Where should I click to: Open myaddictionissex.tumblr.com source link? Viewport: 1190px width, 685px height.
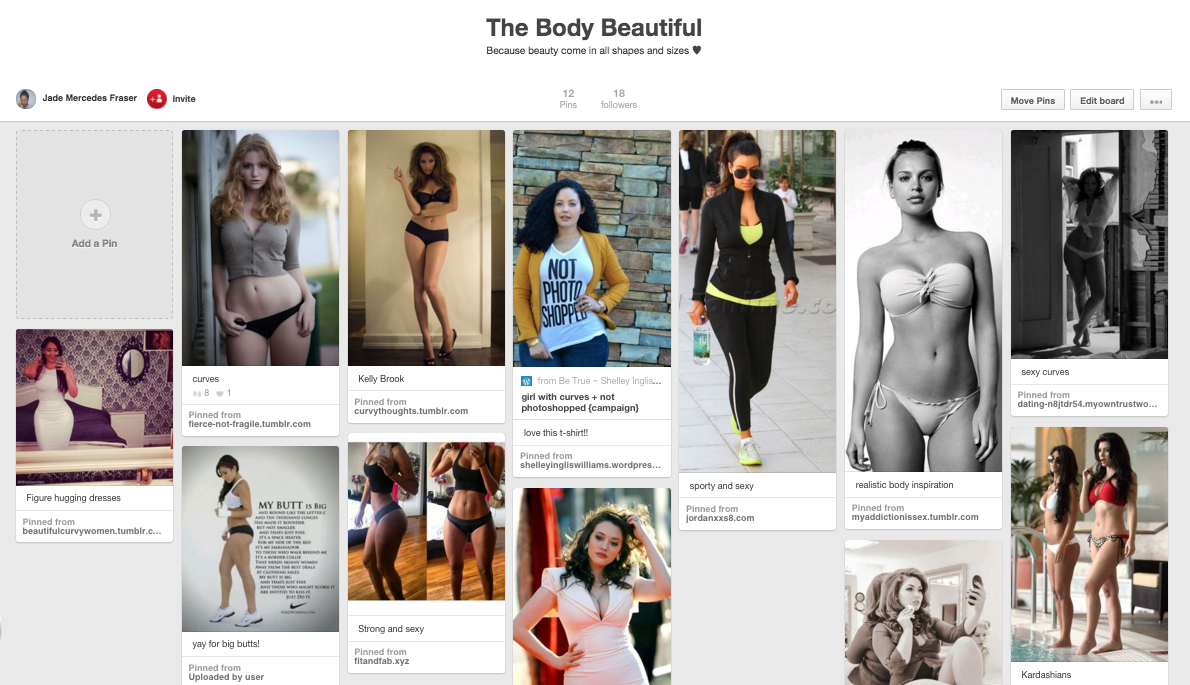(x=915, y=517)
